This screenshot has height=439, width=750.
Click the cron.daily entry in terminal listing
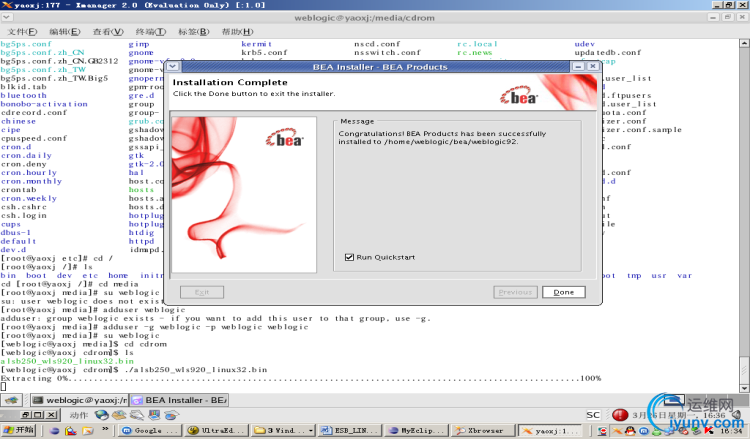(26, 155)
